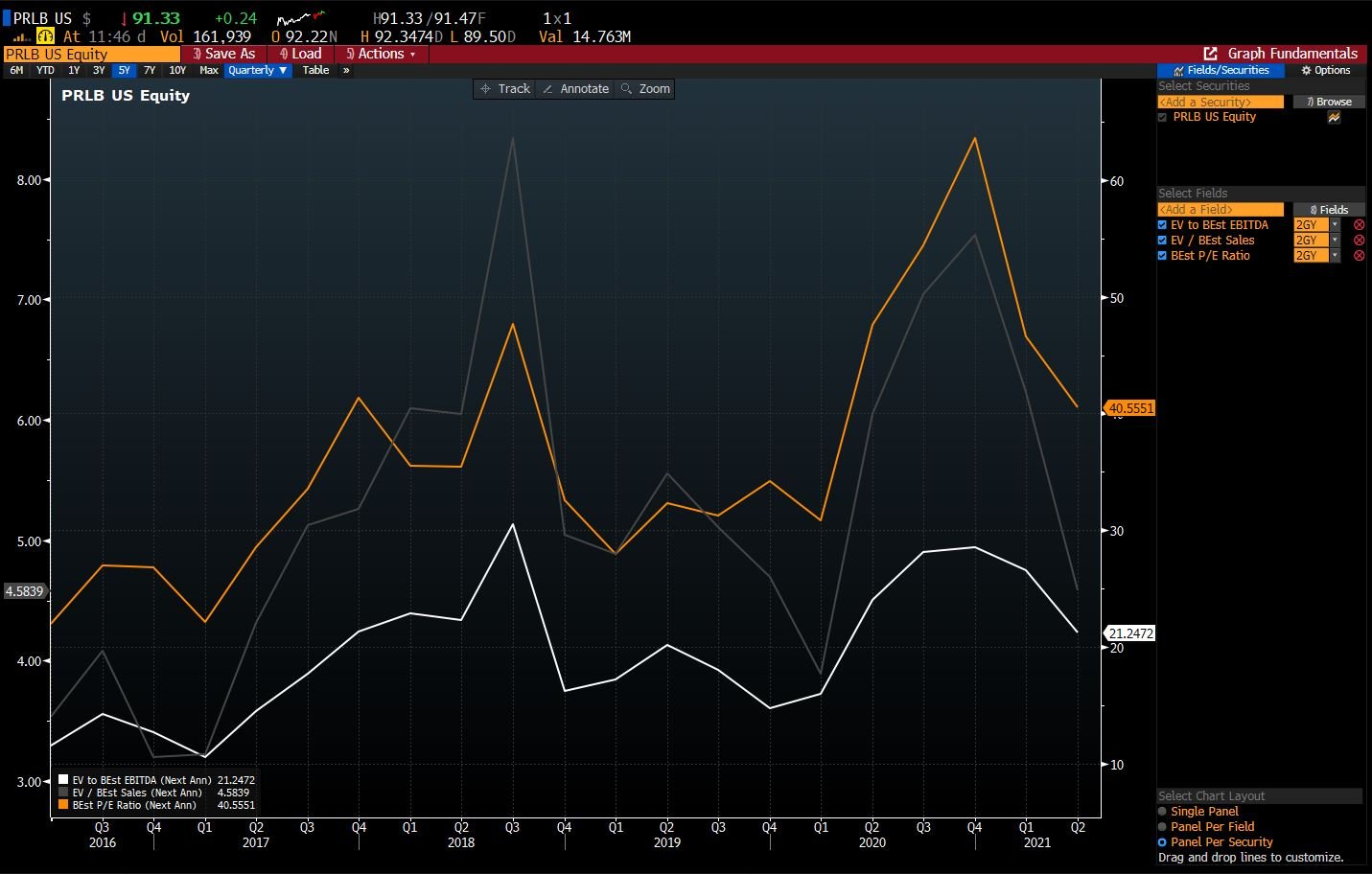
Task: Click the orange BEst P/E Ratio legend swatch
Action: click(x=63, y=805)
